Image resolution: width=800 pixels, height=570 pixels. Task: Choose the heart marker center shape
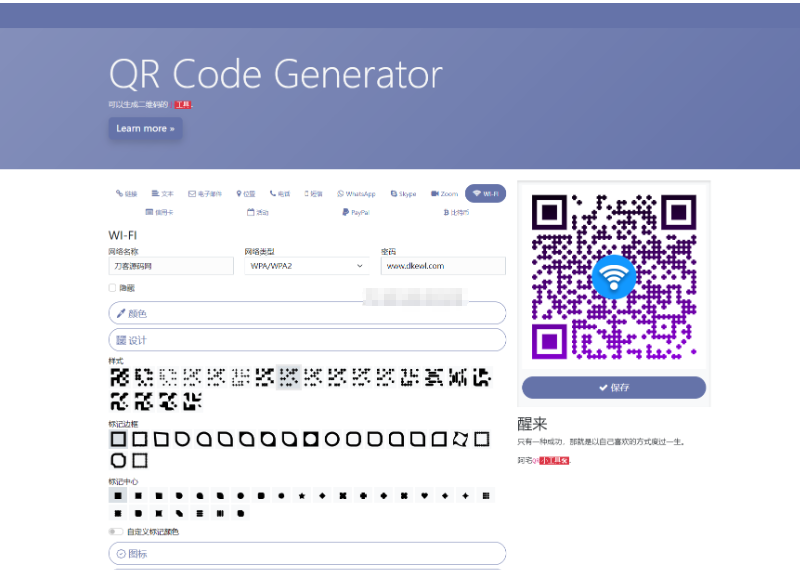[425, 495]
